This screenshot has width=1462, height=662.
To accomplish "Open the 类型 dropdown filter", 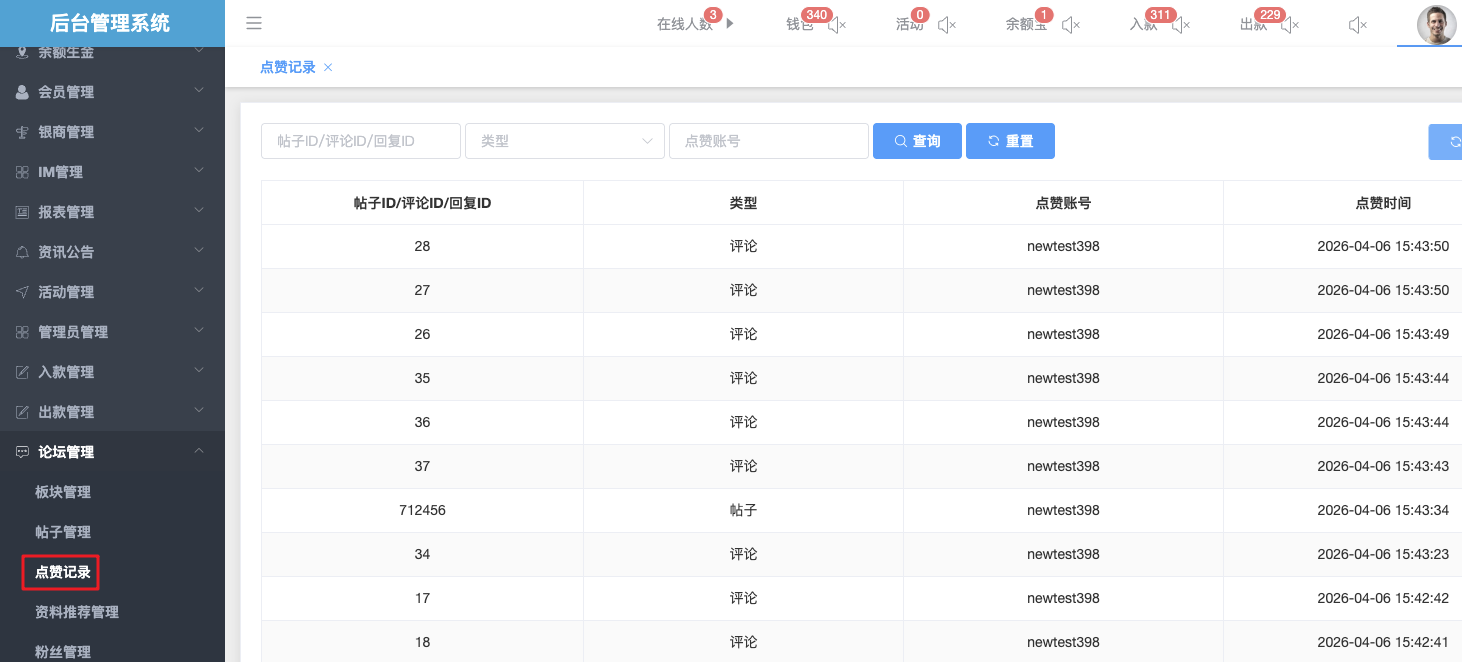I will (565, 141).
